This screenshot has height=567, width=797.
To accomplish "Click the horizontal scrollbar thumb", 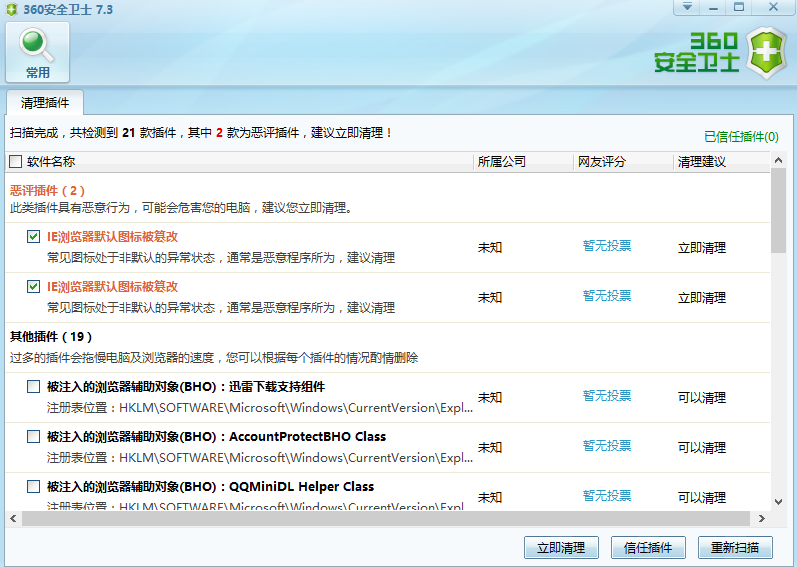I will (386, 519).
